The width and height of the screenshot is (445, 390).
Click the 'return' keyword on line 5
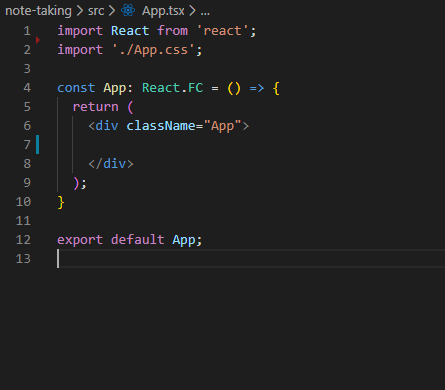(95, 107)
